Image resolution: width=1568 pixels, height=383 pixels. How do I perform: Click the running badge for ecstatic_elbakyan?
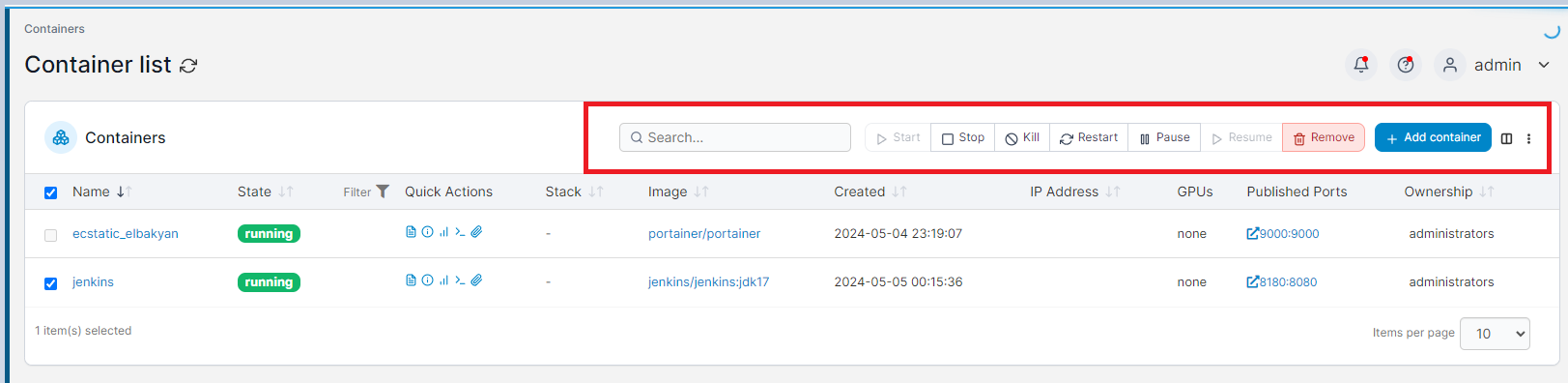[269, 234]
